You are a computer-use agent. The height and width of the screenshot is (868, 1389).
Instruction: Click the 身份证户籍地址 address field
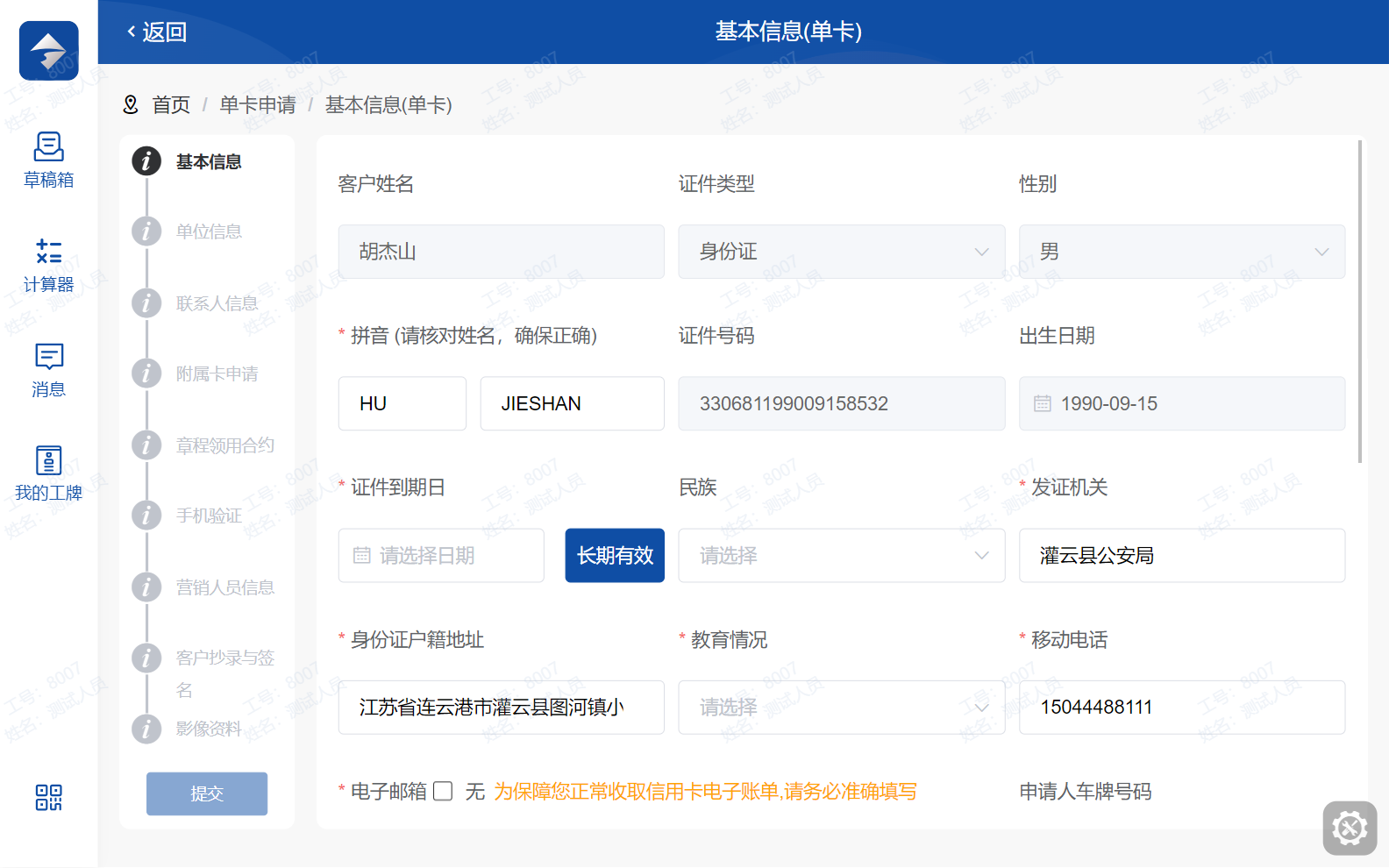click(502, 708)
